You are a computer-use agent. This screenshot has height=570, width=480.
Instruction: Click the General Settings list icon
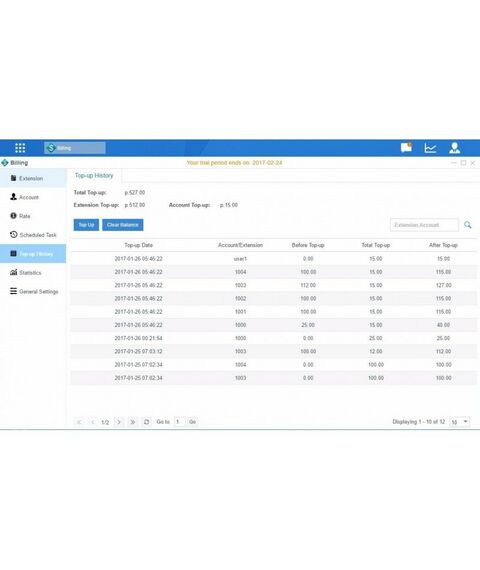[13, 291]
